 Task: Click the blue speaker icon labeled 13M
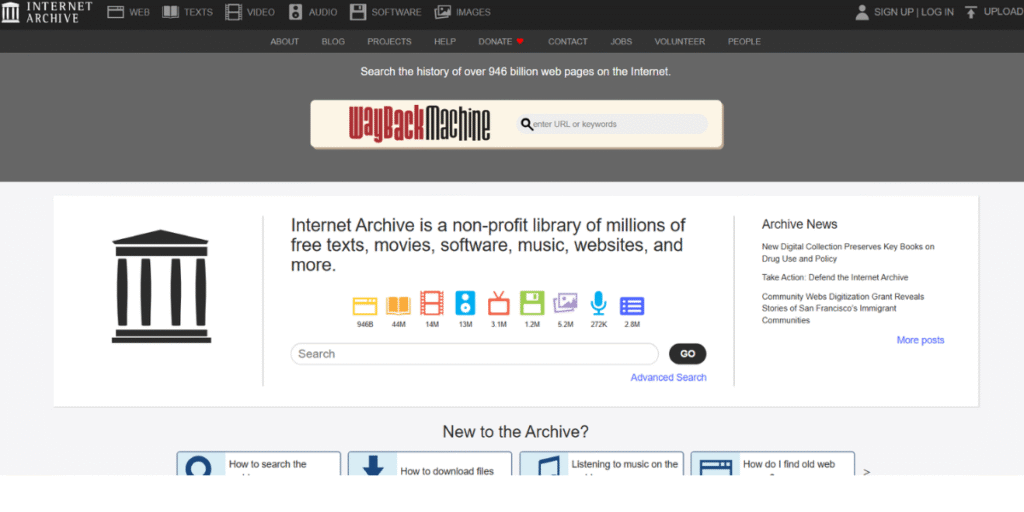[x=465, y=304]
